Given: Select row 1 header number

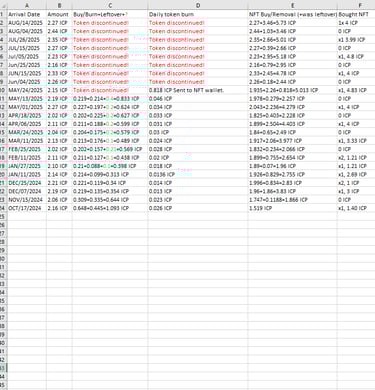Looking at the screenshot, I should pyautogui.click(x=3, y=14).
